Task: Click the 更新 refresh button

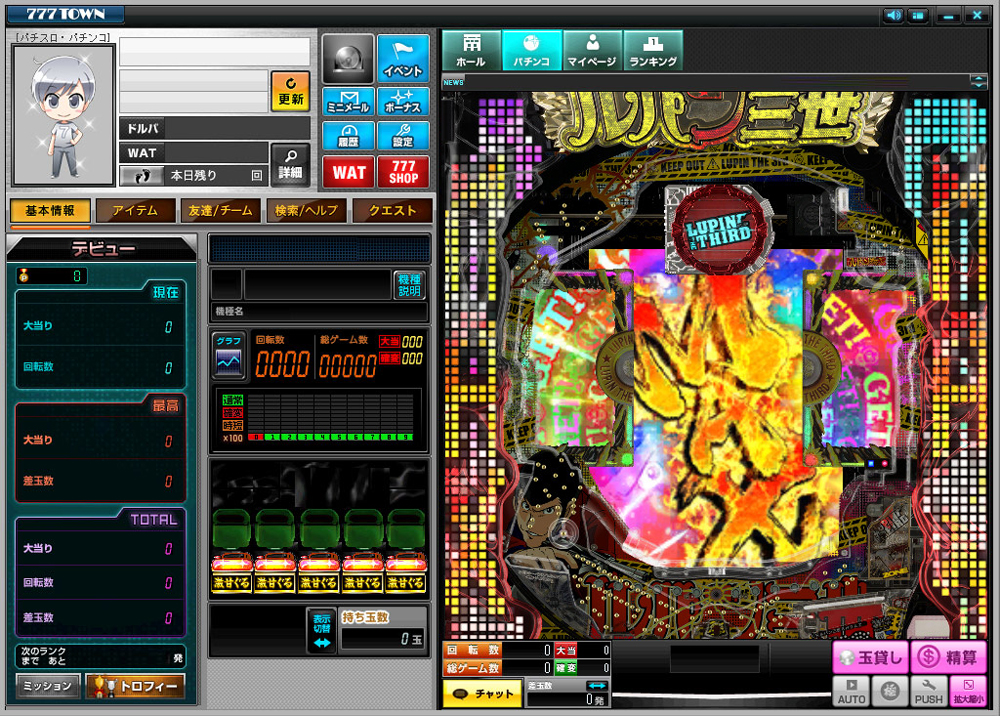Action: click(290, 91)
